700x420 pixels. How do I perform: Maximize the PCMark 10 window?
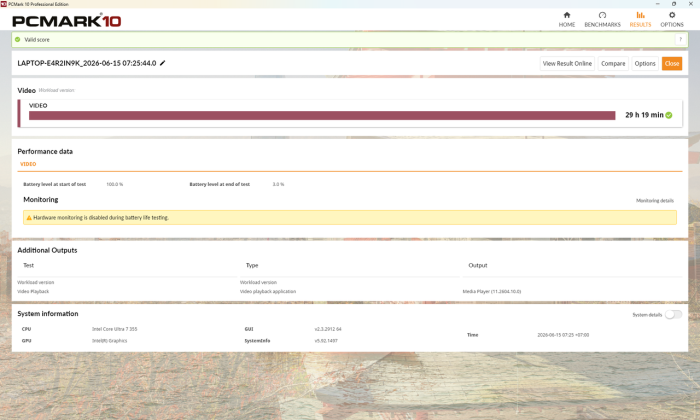point(674,4)
